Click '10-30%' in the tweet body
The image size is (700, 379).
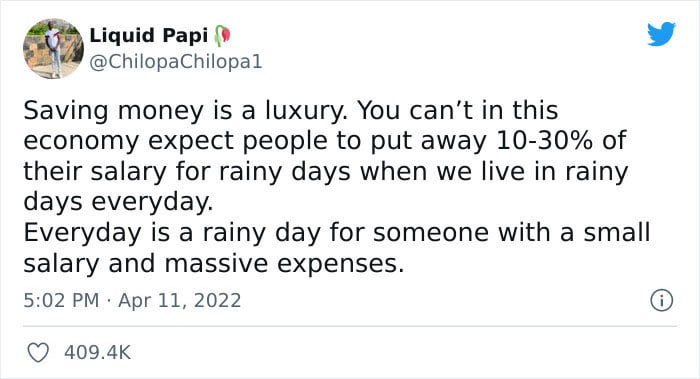[545, 141]
